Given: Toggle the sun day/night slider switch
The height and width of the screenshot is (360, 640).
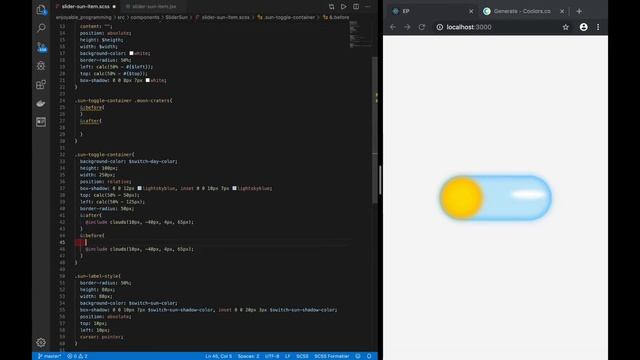Looking at the screenshot, I should click(x=496, y=198).
